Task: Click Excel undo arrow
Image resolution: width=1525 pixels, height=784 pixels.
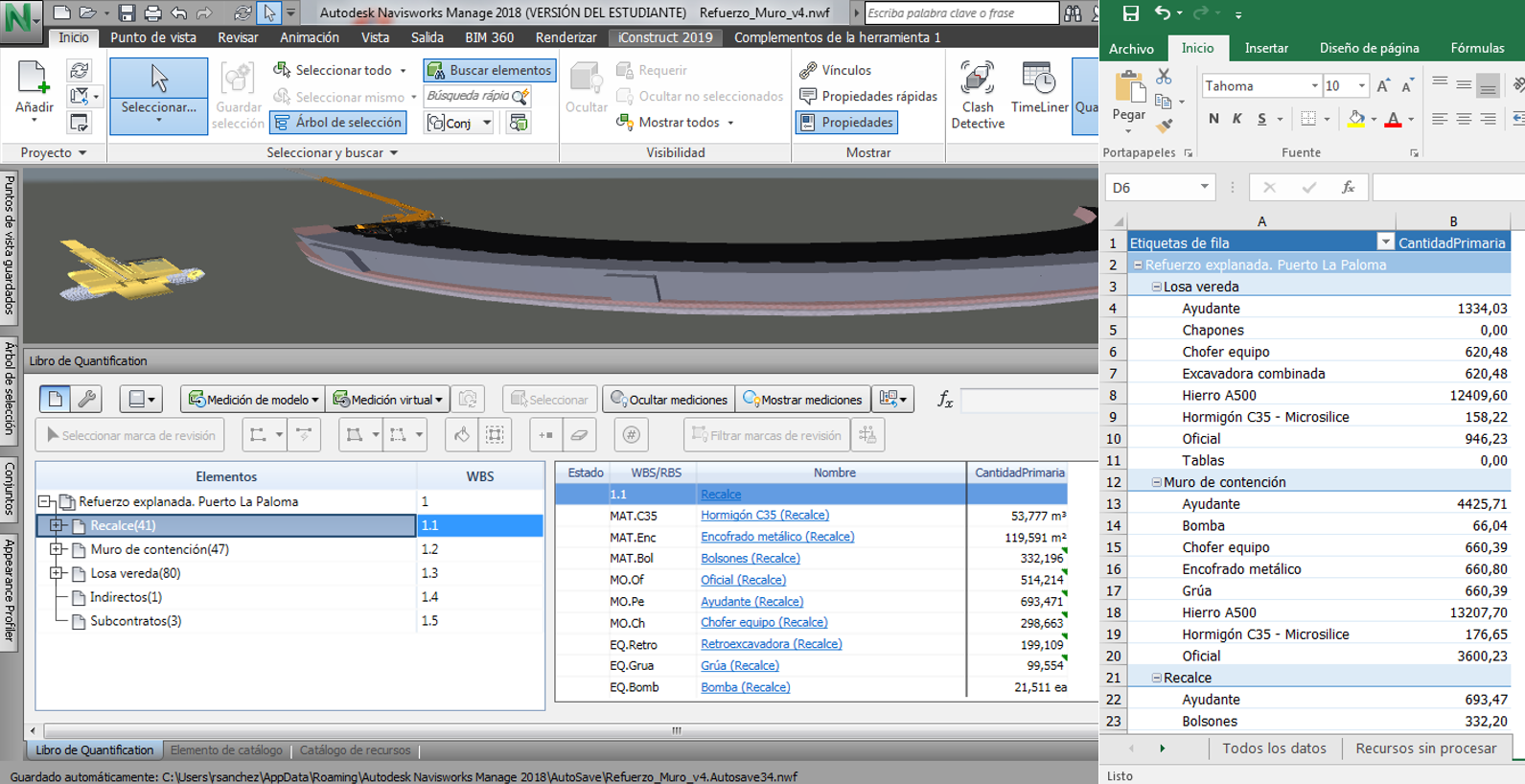Action: point(1163,13)
